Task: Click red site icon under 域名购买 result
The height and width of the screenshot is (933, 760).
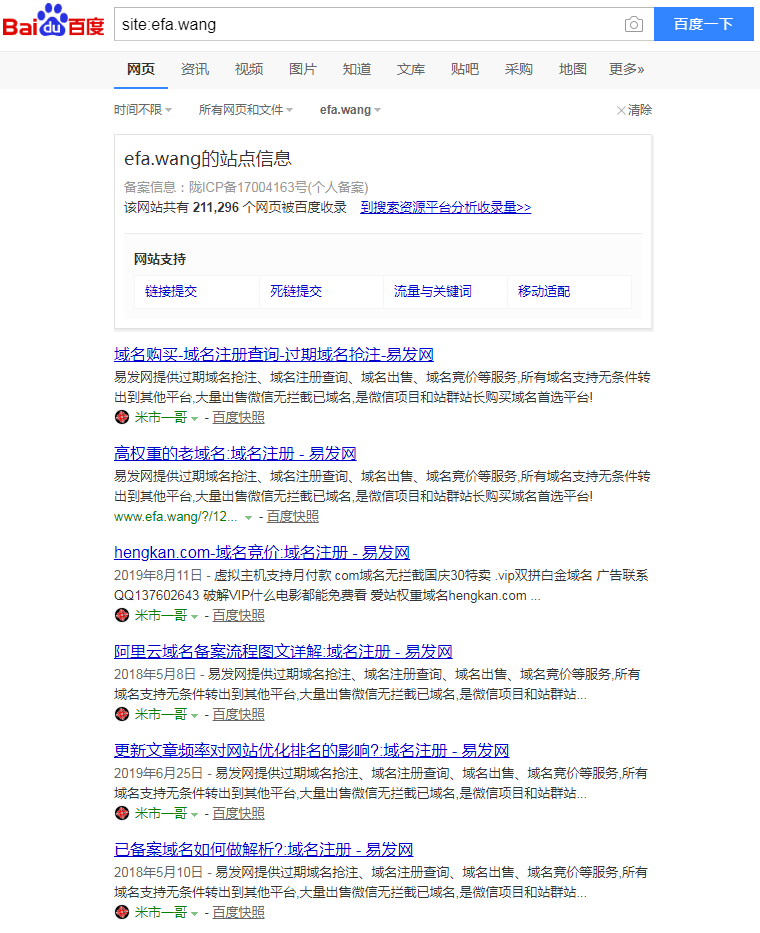Action: point(122,417)
